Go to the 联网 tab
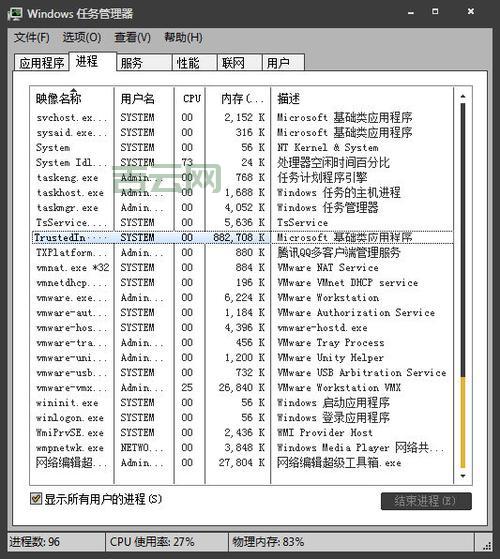Viewport: 500px width, 559px height. pyautogui.click(x=239, y=63)
